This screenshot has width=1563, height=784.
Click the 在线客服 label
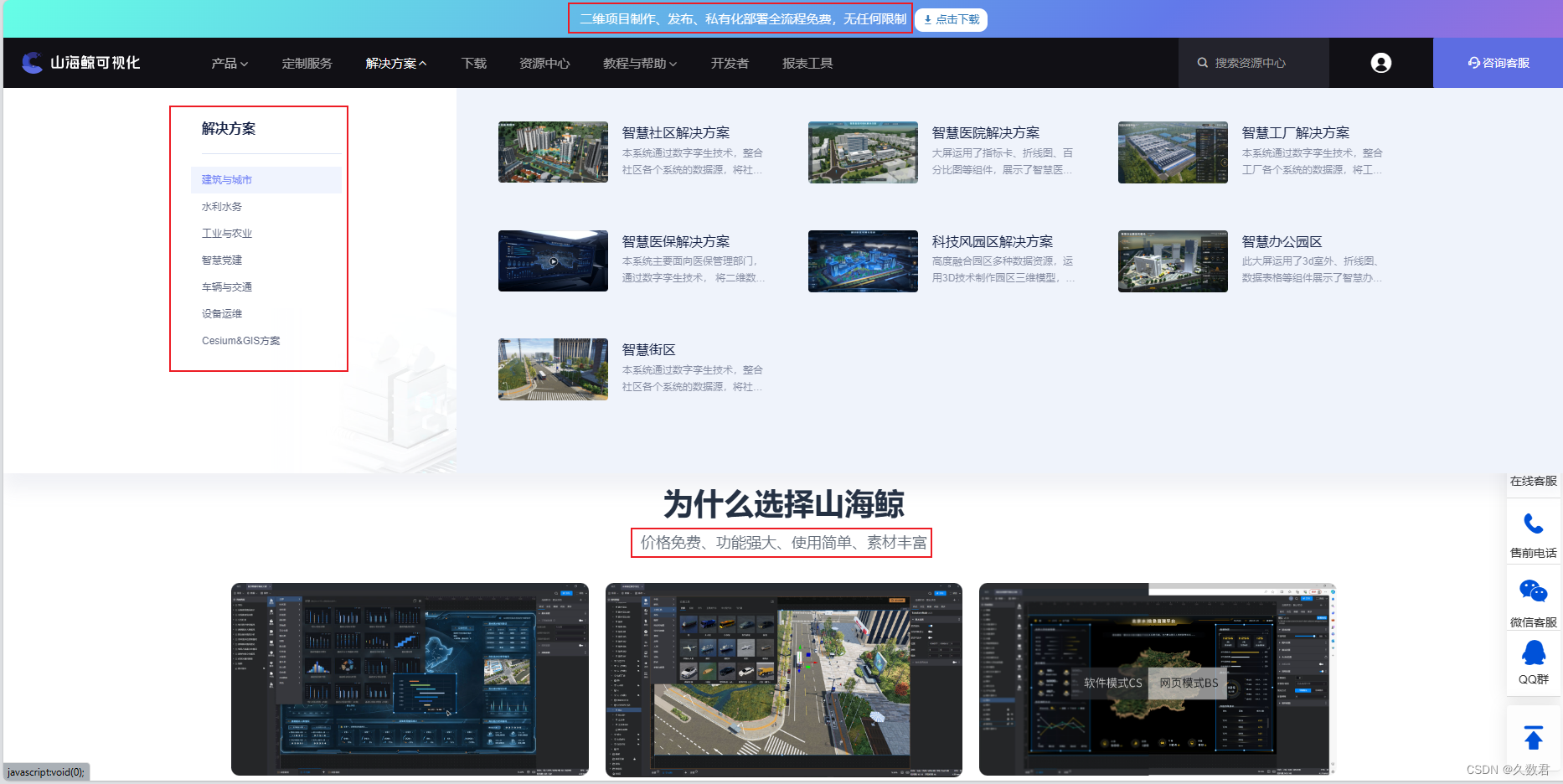point(1534,482)
